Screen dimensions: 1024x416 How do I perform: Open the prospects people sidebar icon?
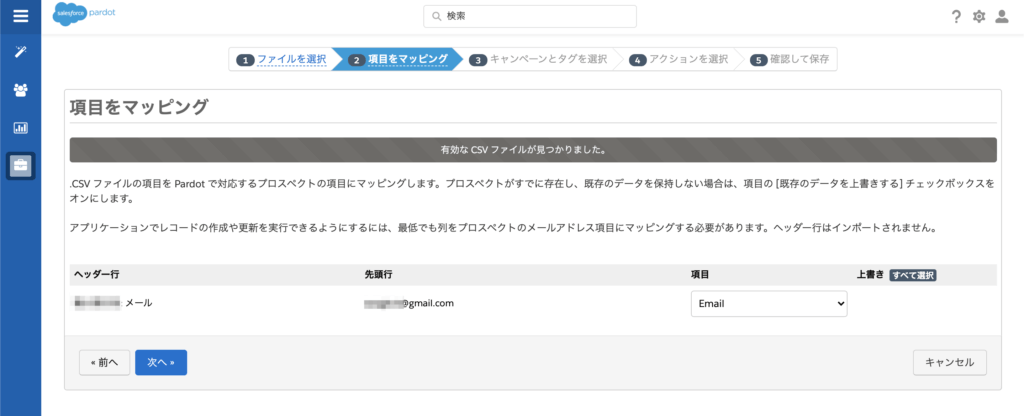20,90
